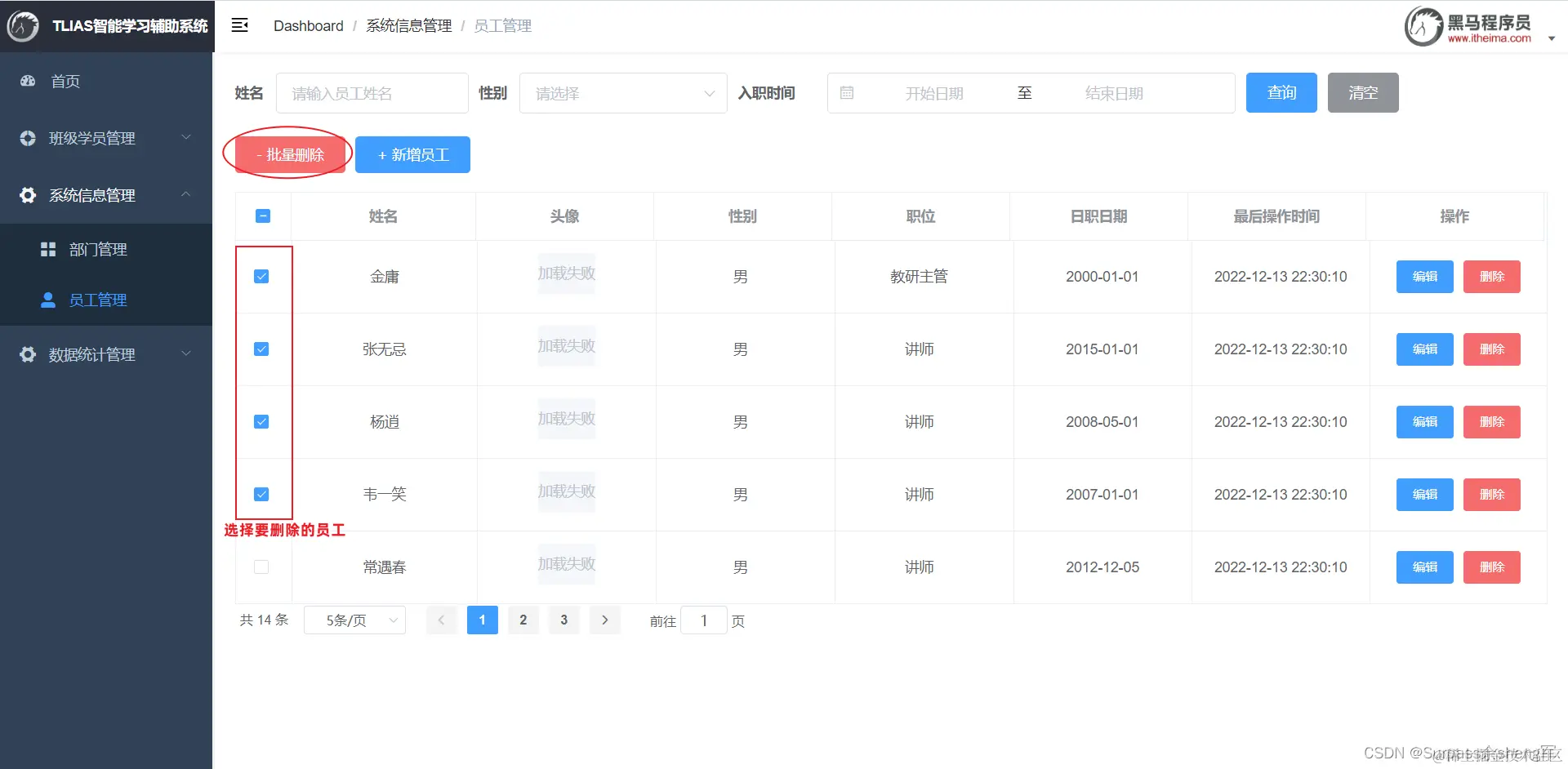Click the 查询 search button
This screenshot has height=769, width=1568.
point(1281,92)
